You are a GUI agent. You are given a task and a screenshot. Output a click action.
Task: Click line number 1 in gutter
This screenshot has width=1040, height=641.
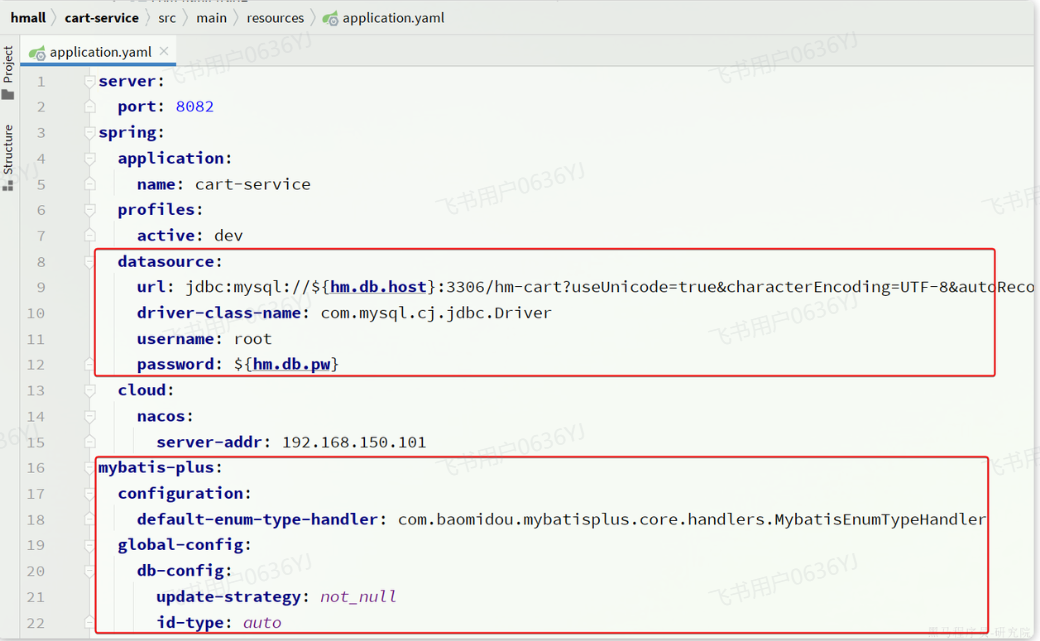point(41,82)
